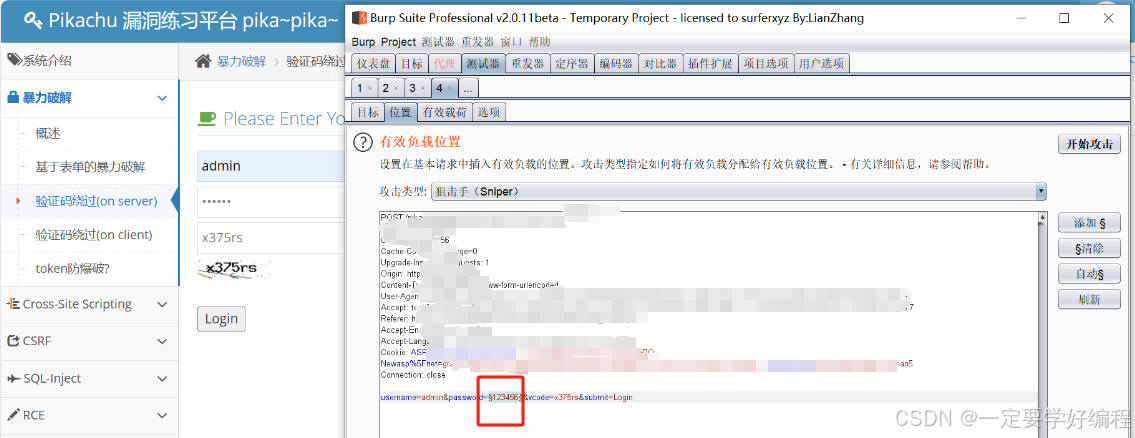
Task: Click the coffee cup icon before Please Enter
Action: tap(207, 118)
